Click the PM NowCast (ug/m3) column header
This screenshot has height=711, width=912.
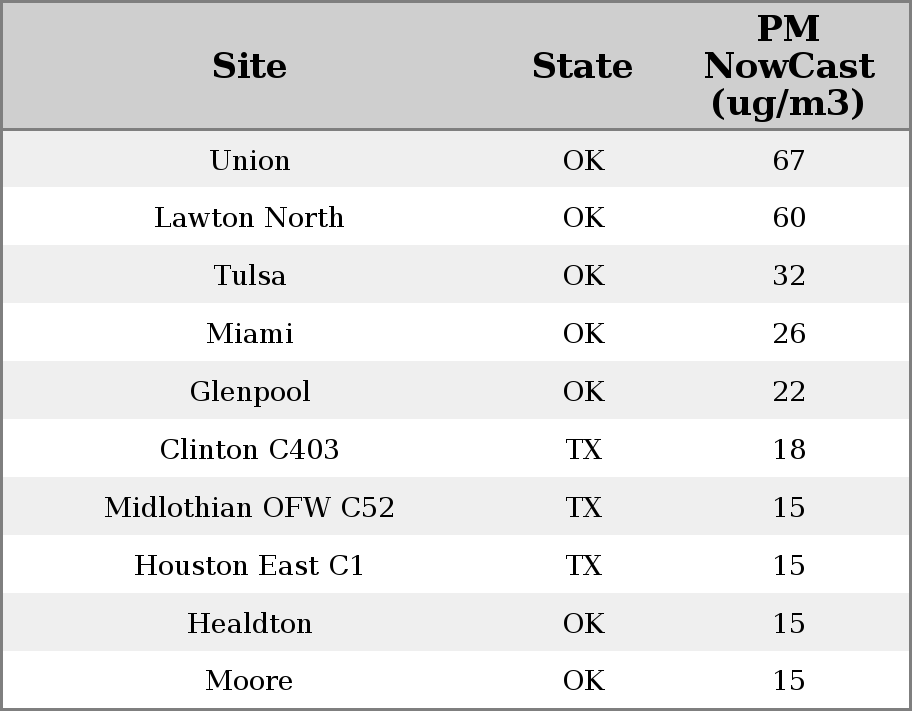[x=789, y=66]
